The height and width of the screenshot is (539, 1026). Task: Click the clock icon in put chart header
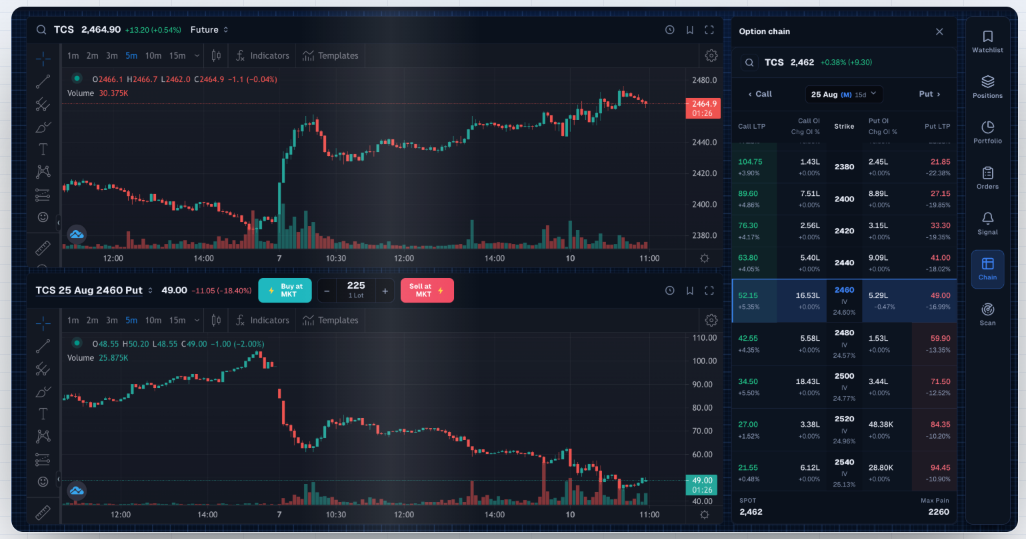click(669, 290)
